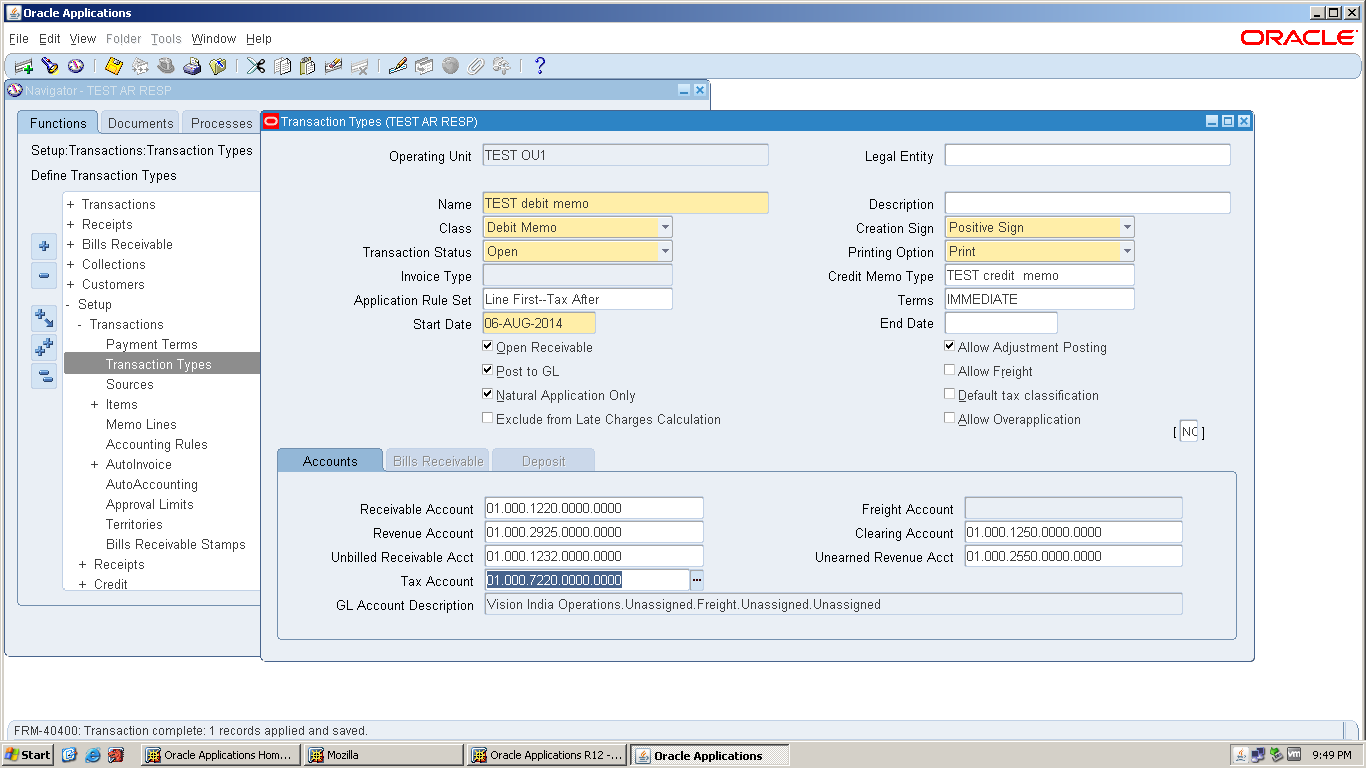This screenshot has height=768, width=1366.
Task: Expand the Bills Receivable tree node
Action: click(71, 244)
